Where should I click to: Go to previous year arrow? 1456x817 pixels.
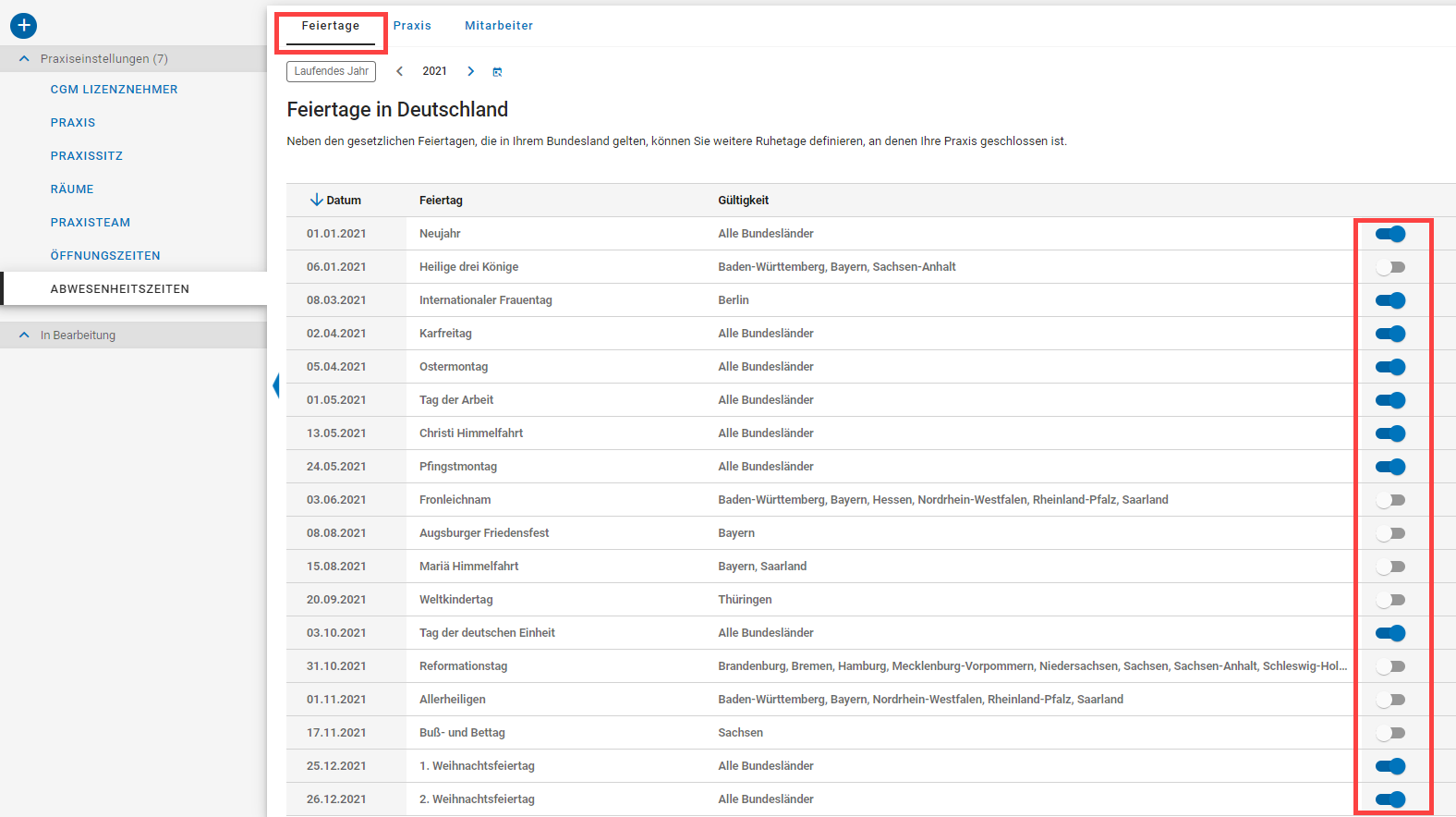(x=399, y=71)
